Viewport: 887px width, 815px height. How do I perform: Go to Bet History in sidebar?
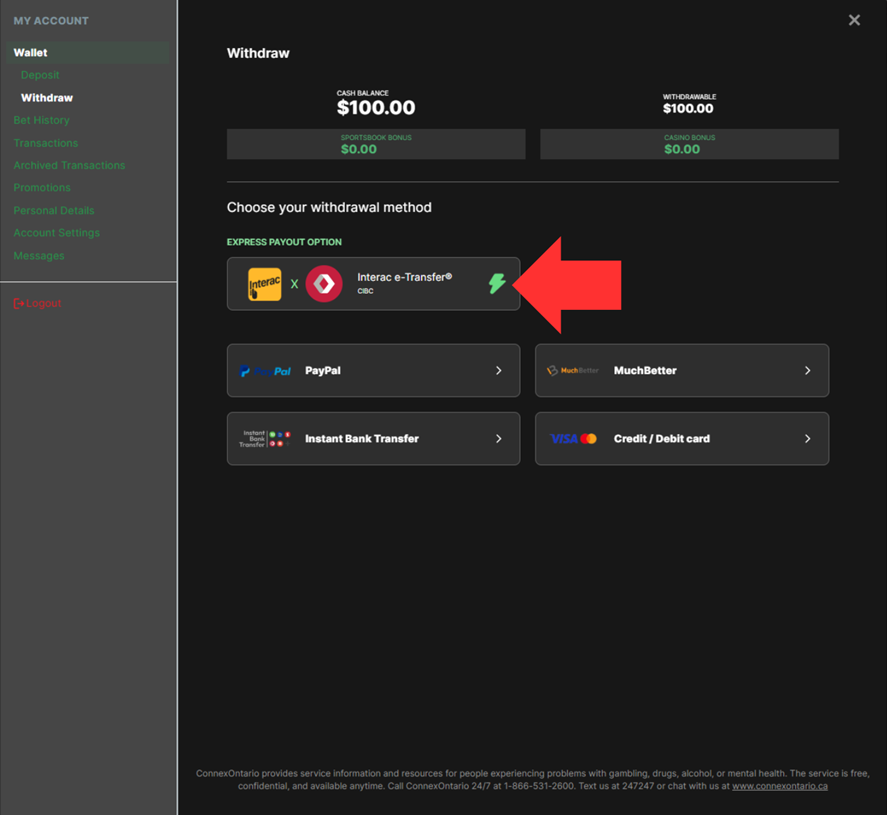pos(41,120)
